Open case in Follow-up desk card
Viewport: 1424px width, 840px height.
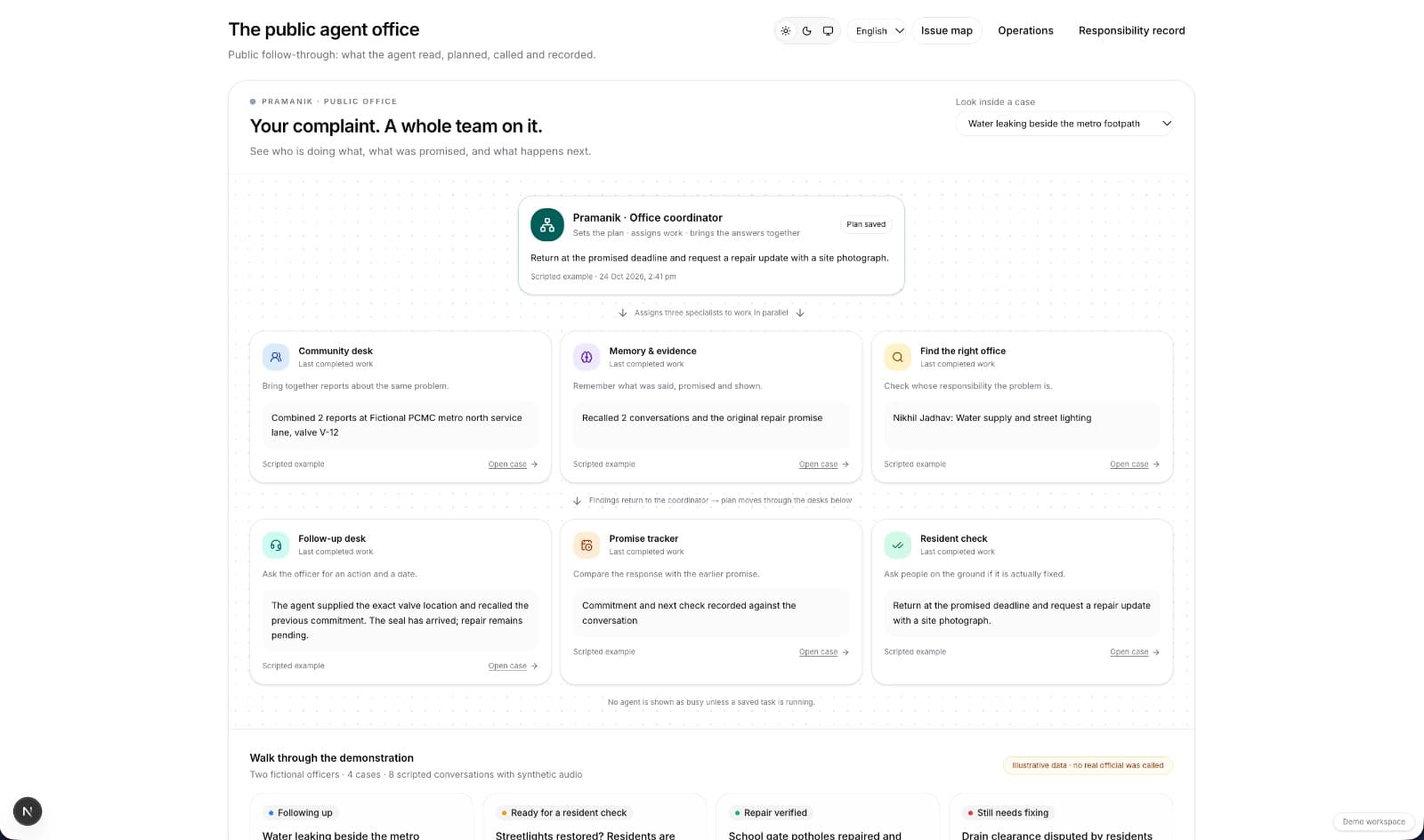(x=513, y=666)
